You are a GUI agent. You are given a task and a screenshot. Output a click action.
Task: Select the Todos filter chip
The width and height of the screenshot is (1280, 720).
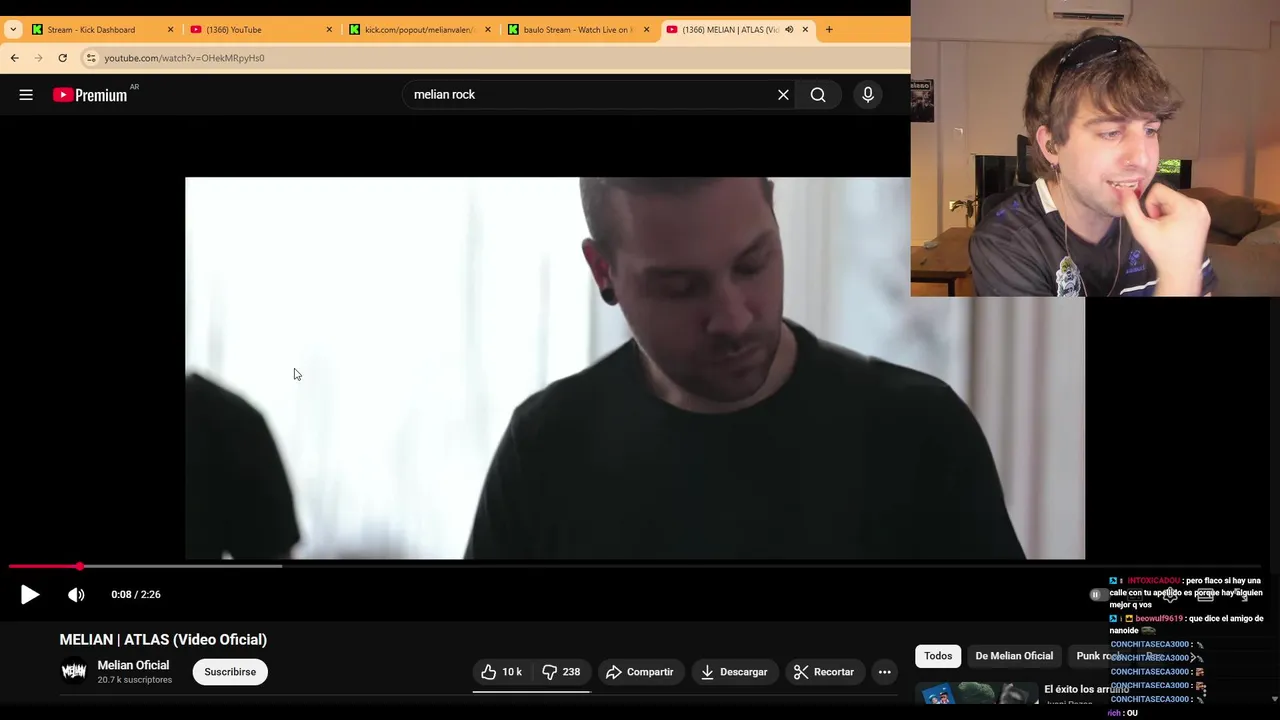point(938,656)
